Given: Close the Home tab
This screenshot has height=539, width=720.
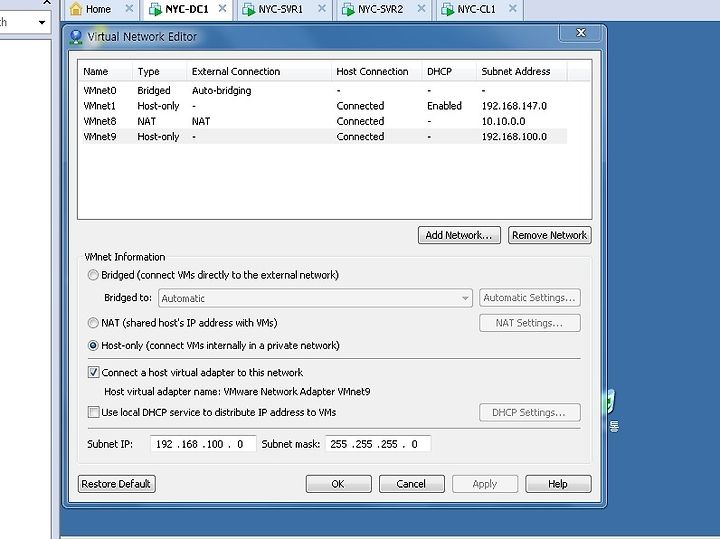Looking at the screenshot, I should tap(129, 8).
